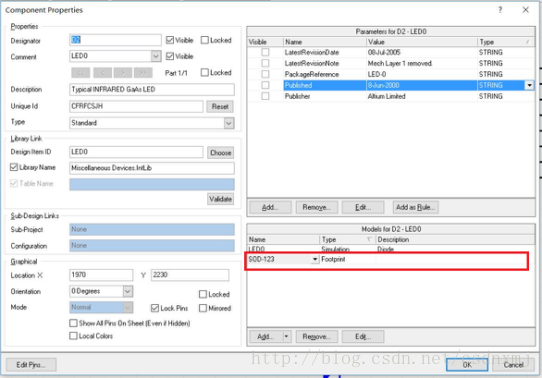Screen dimensions: 542x378
Task: Enable Show All Pins On Sheet
Action: coord(73,323)
